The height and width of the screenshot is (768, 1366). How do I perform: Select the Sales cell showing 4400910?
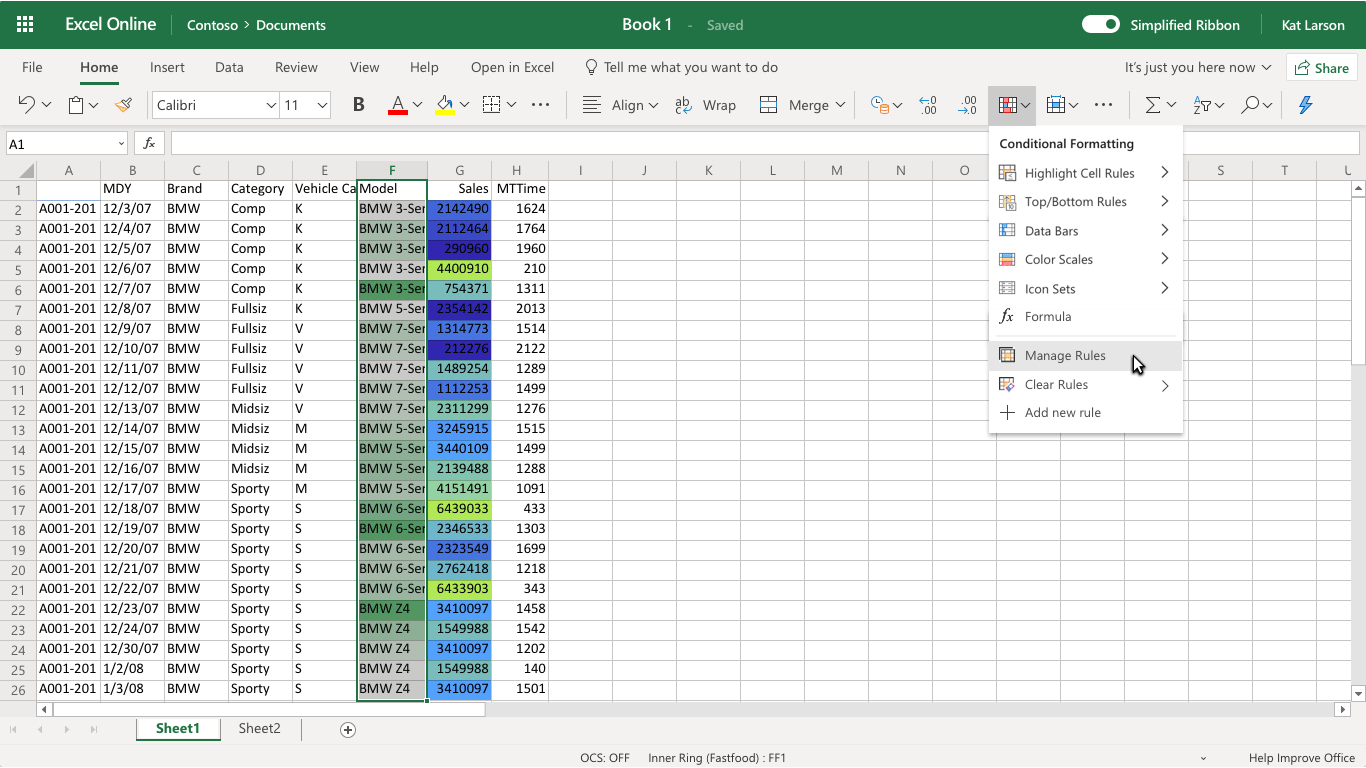(460, 269)
